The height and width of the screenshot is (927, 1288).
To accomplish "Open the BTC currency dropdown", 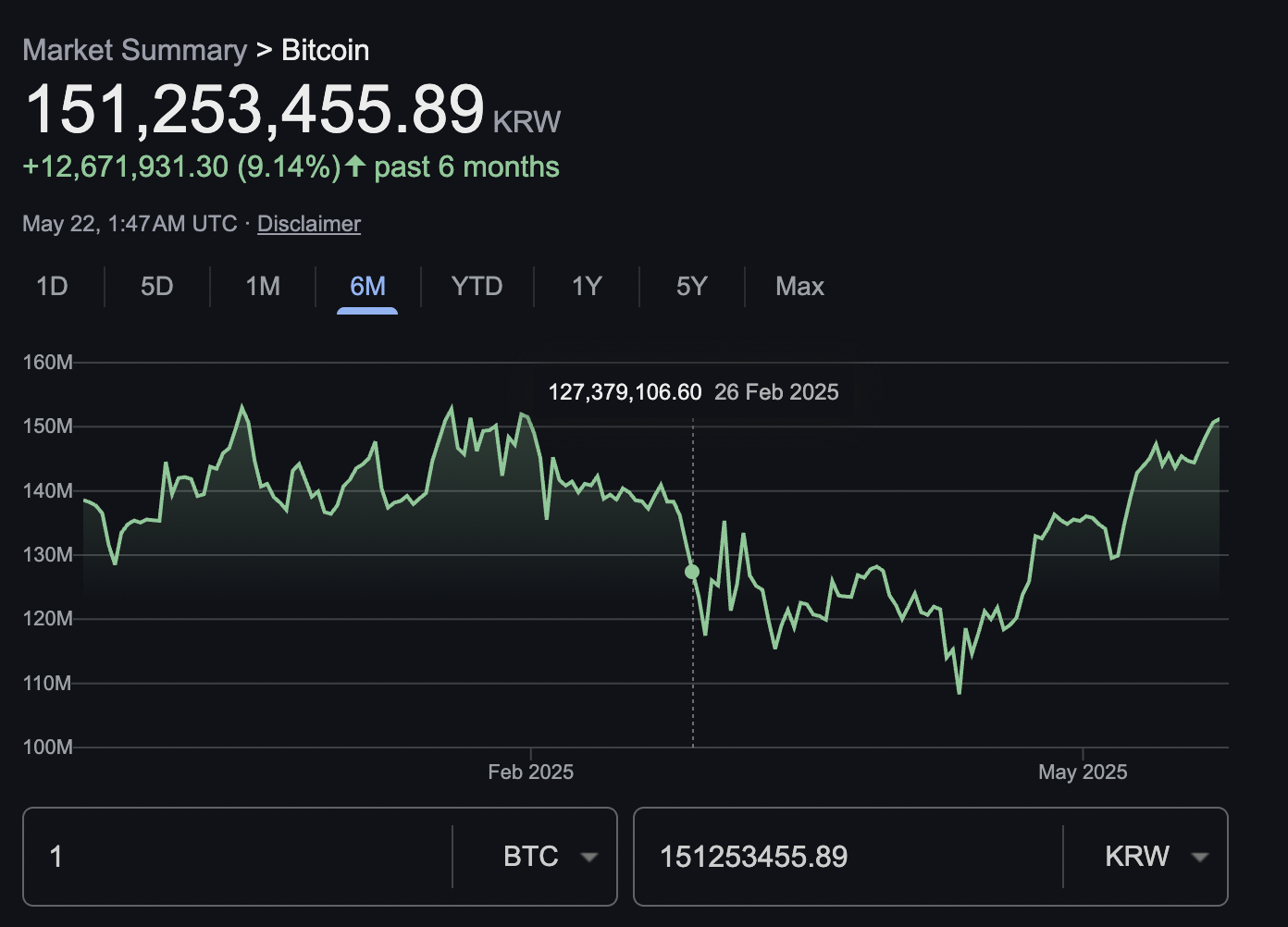I will click(x=551, y=857).
